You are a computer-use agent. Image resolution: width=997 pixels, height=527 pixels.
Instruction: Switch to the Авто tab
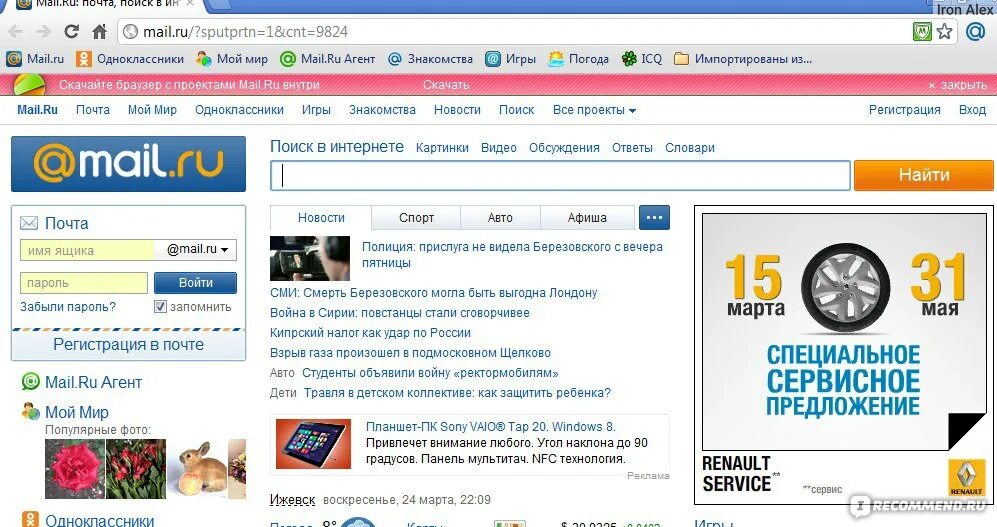500,217
